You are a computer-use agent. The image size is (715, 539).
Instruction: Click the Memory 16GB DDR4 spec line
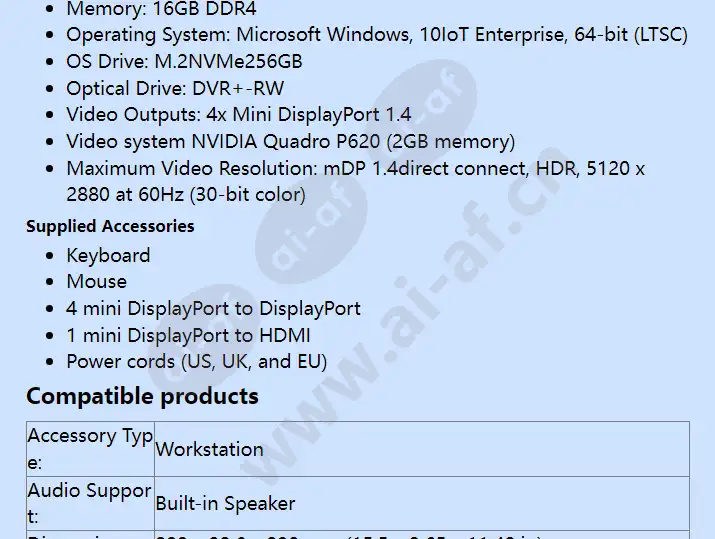point(161,9)
